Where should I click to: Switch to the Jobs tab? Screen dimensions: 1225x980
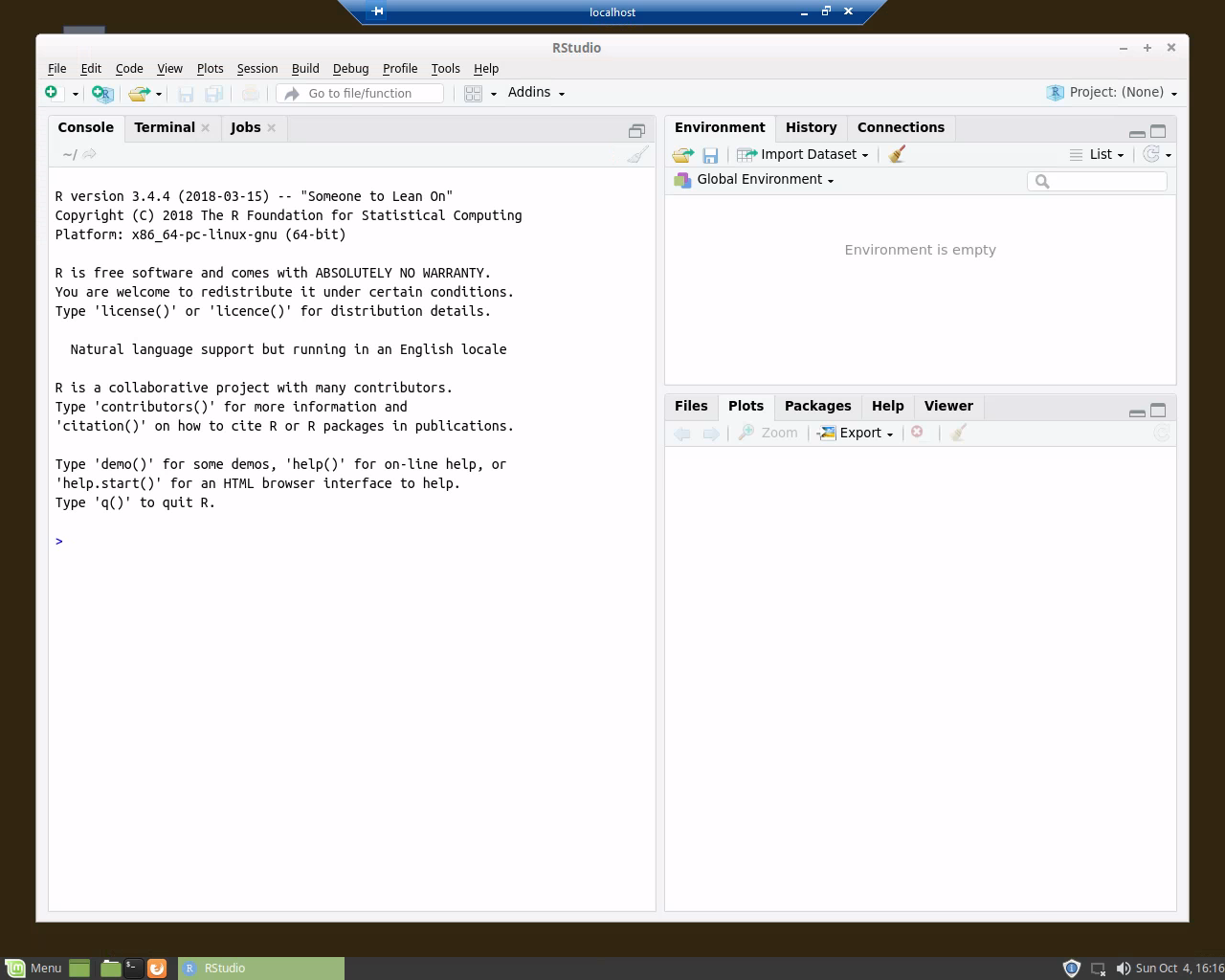coord(245,127)
